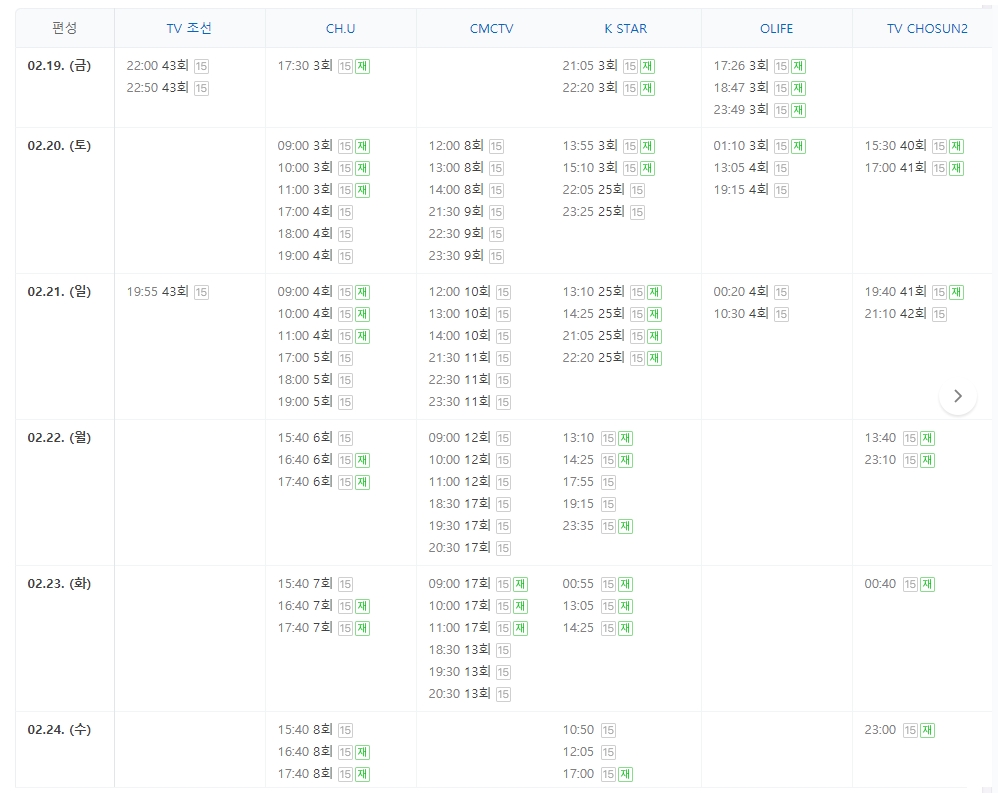Click TV CHOSUN2 23:00 entry on 02.24
Image resolution: width=1005 pixels, height=793 pixels.
tap(880, 730)
